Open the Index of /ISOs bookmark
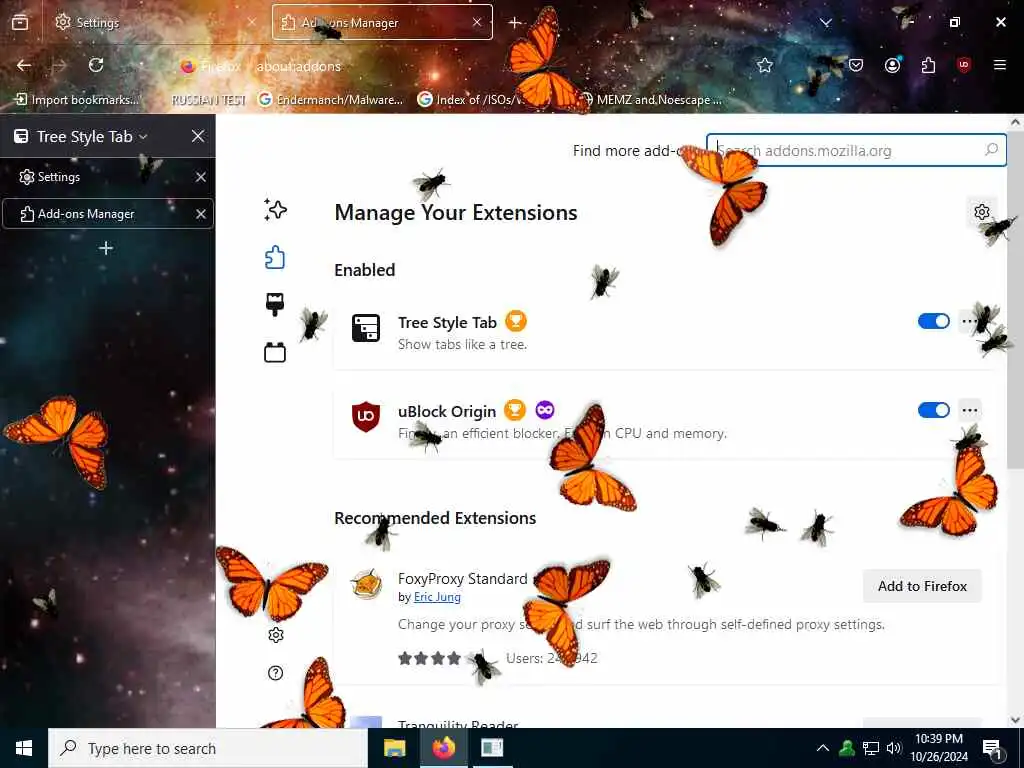The width and height of the screenshot is (1024, 768). coord(472,100)
